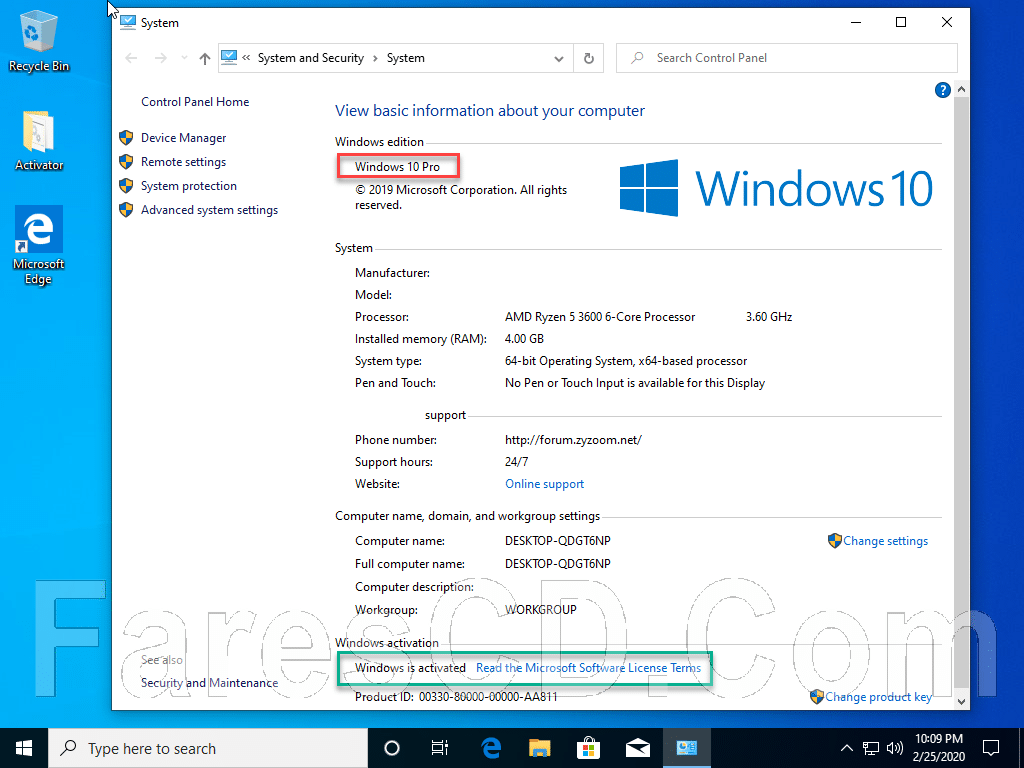Screen dimensions: 1024x768
Task: Click the Forward navigation arrow
Action: [160, 58]
